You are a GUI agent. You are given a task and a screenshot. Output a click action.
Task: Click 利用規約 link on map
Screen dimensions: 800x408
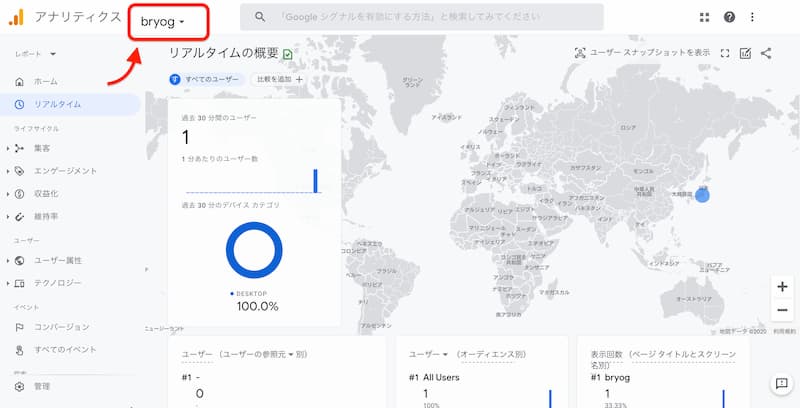tap(784, 332)
